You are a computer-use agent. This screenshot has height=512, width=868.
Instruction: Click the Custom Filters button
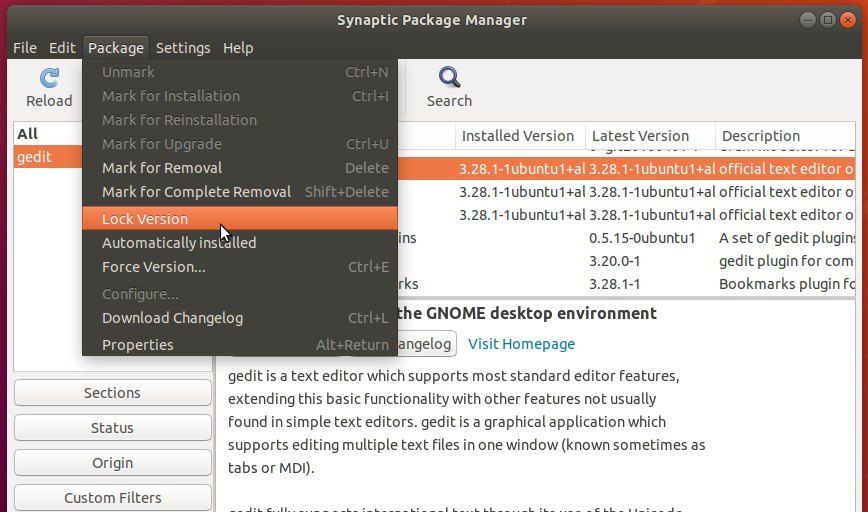(x=112, y=497)
